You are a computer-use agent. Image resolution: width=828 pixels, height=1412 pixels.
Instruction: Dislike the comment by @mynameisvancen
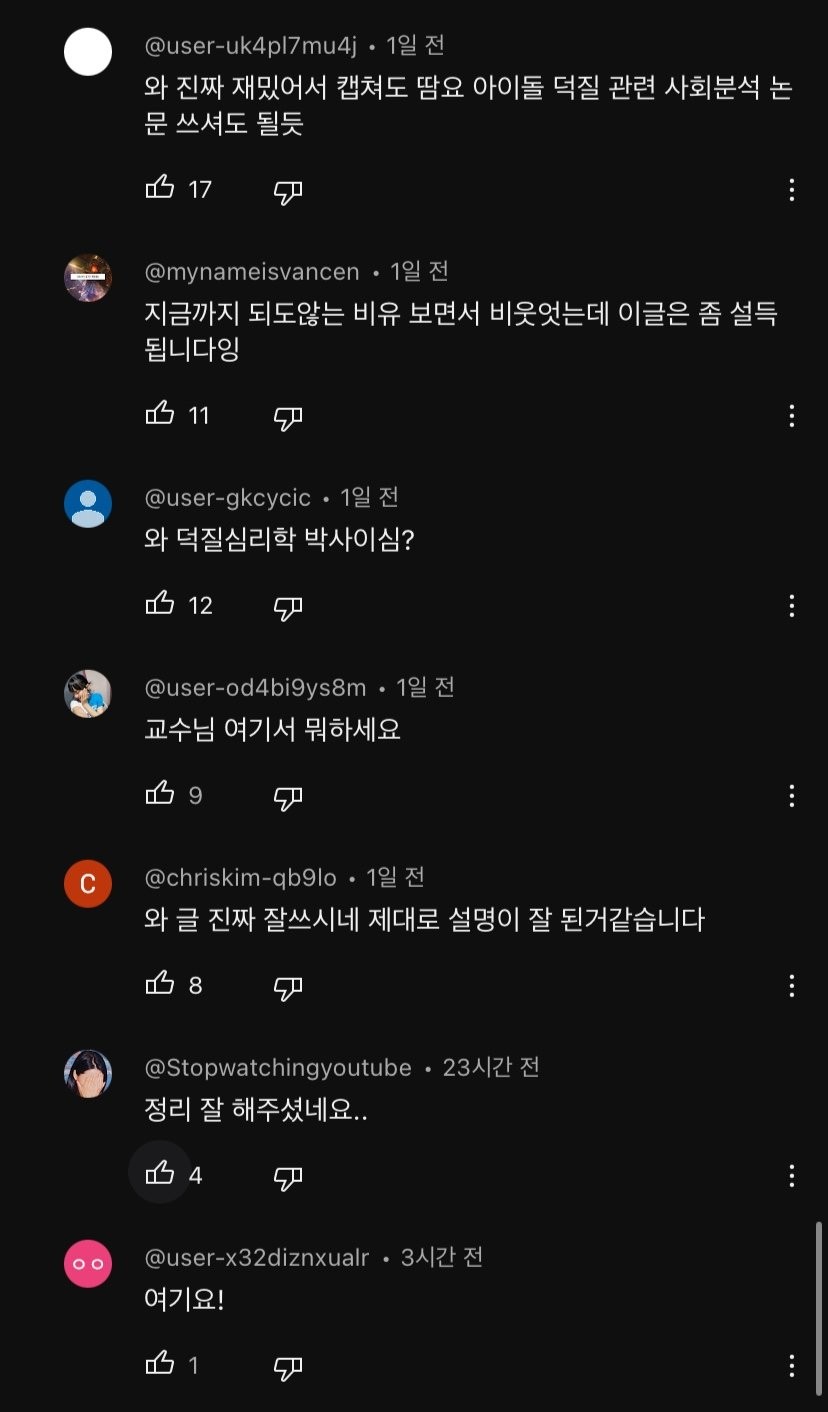coord(288,417)
